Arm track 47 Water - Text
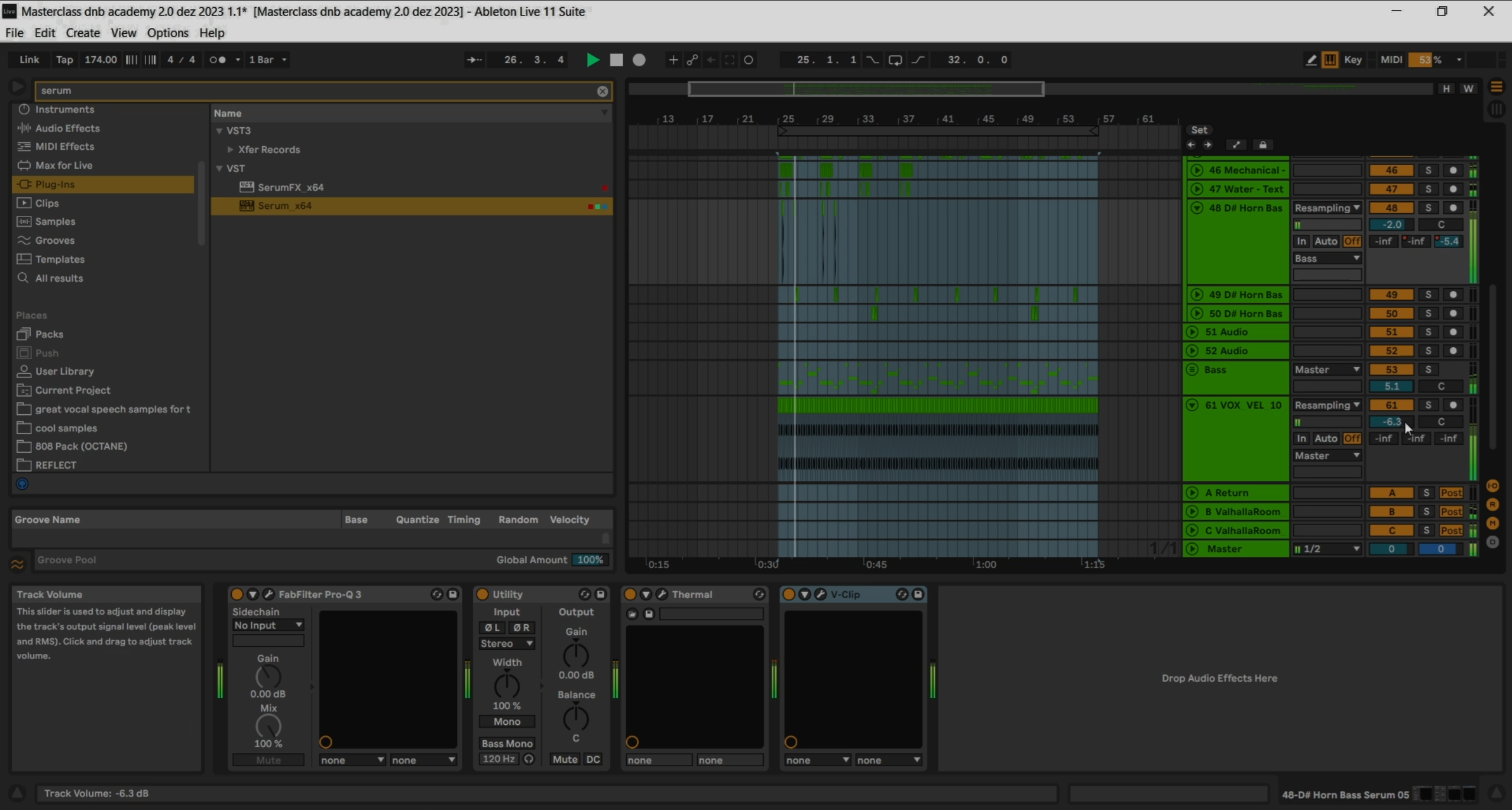 1453,189
